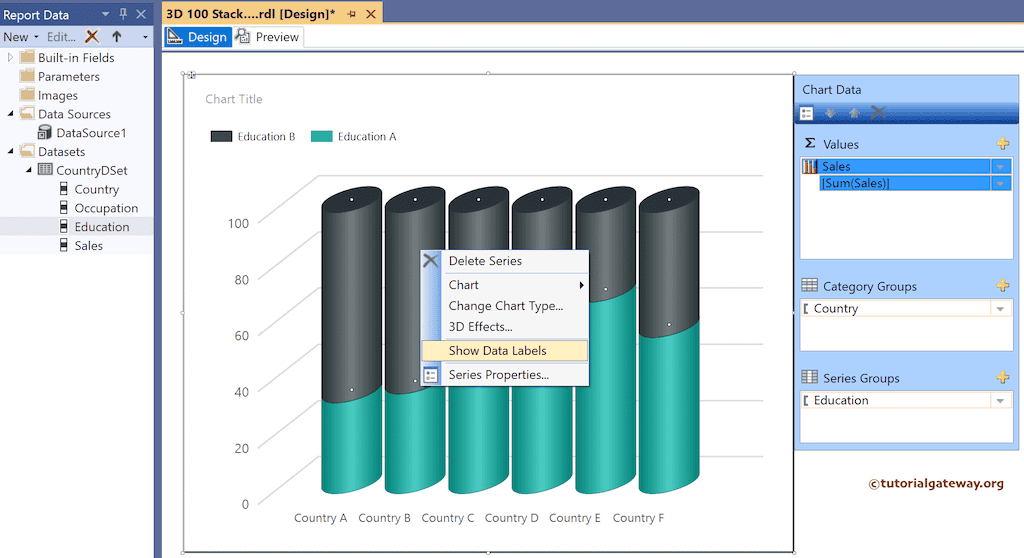1024x558 pixels.
Task: Click the Education A legend color swatch
Action: [x=321, y=137]
